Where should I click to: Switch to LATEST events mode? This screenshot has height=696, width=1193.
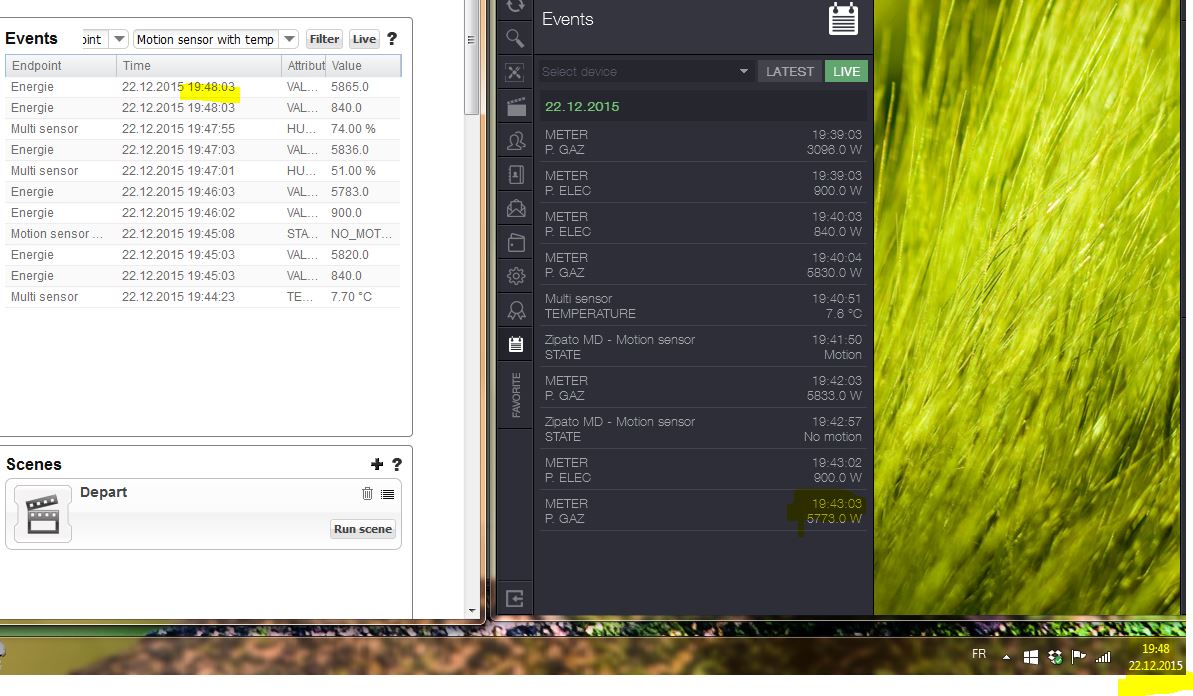tap(790, 71)
